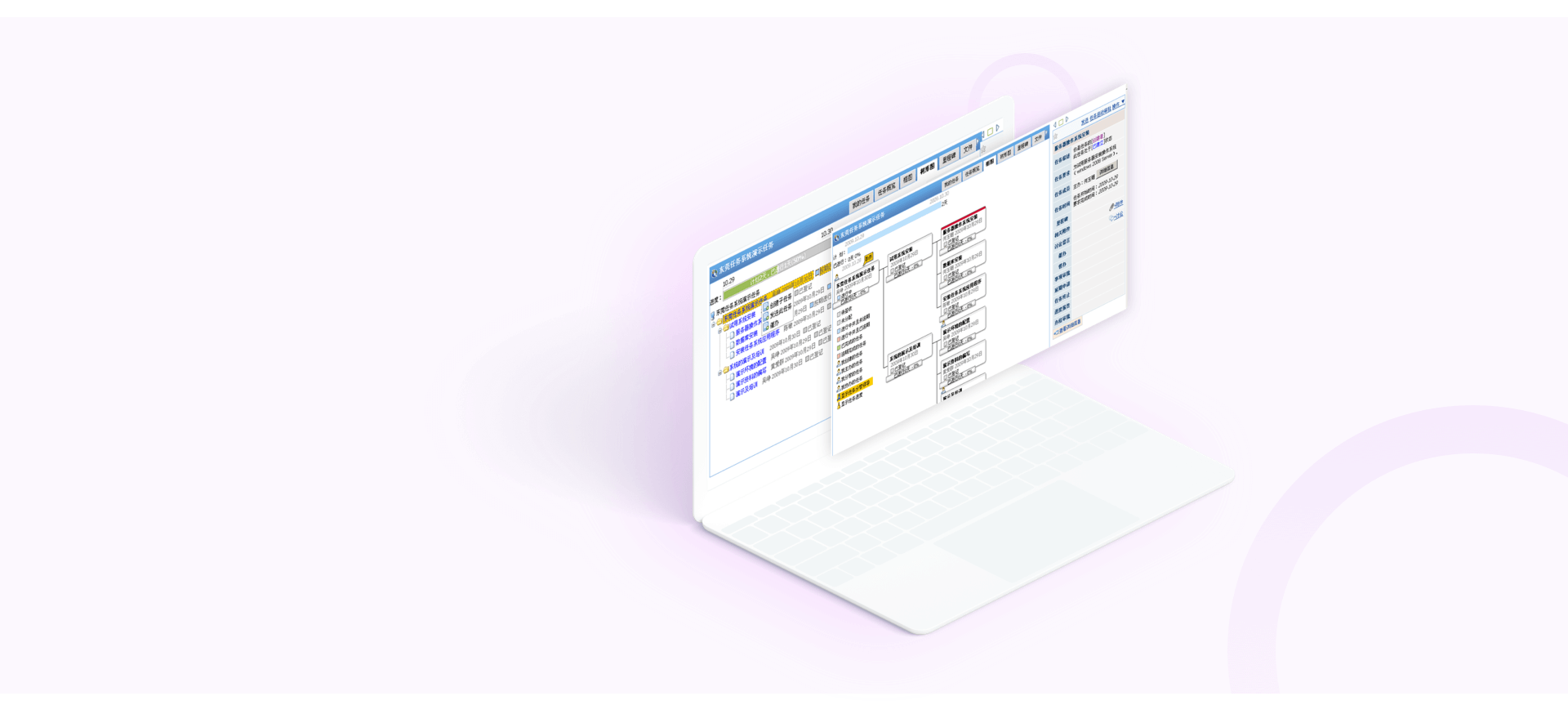Switch to the 树形图 tab in the back window
This screenshot has width=1568, height=714.
pyautogui.click(x=927, y=169)
